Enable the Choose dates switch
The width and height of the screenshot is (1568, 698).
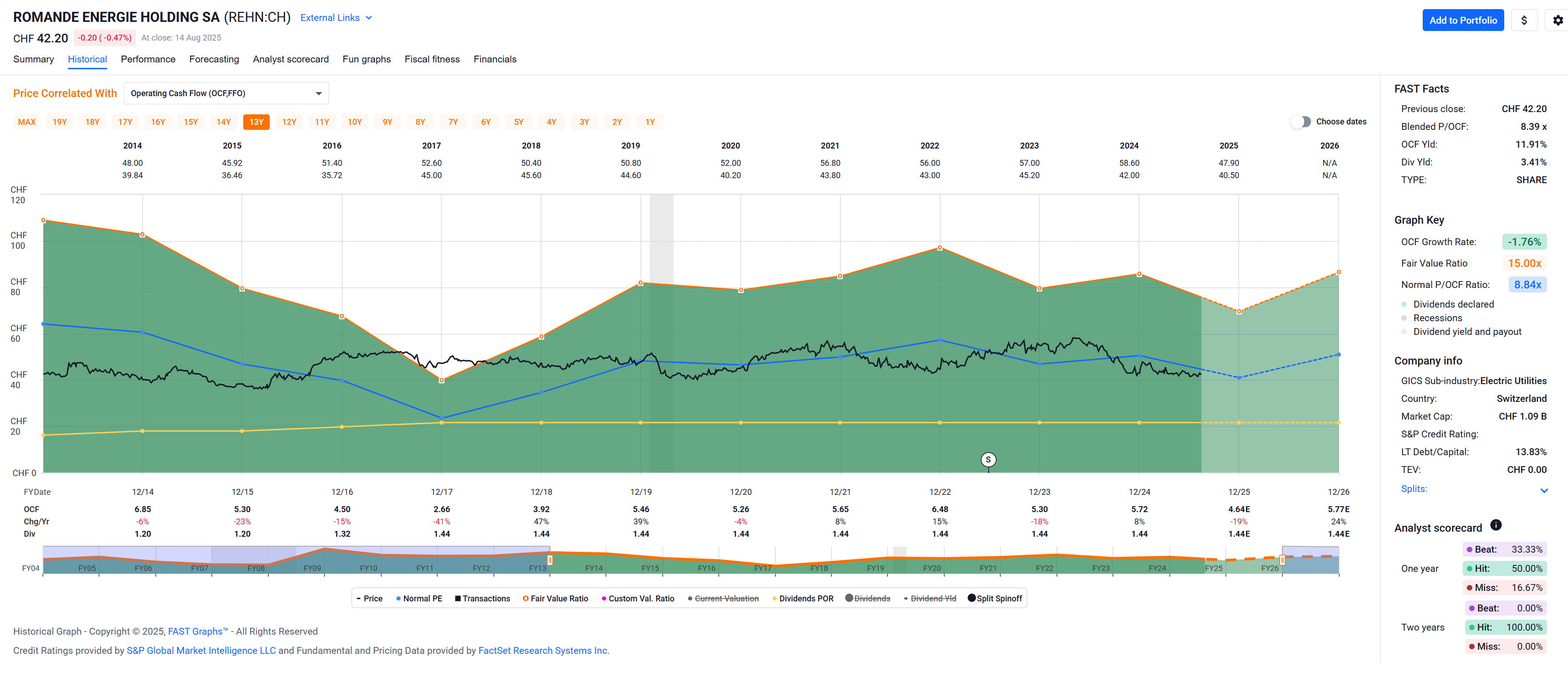click(x=1301, y=122)
